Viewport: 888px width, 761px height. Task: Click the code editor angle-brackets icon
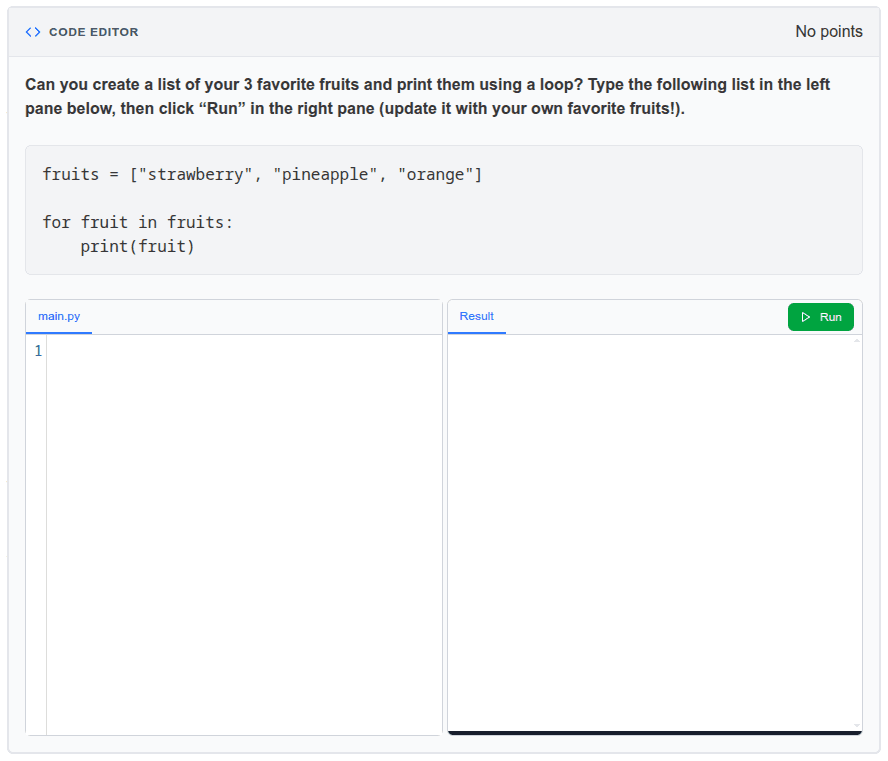pyautogui.click(x=33, y=32)
